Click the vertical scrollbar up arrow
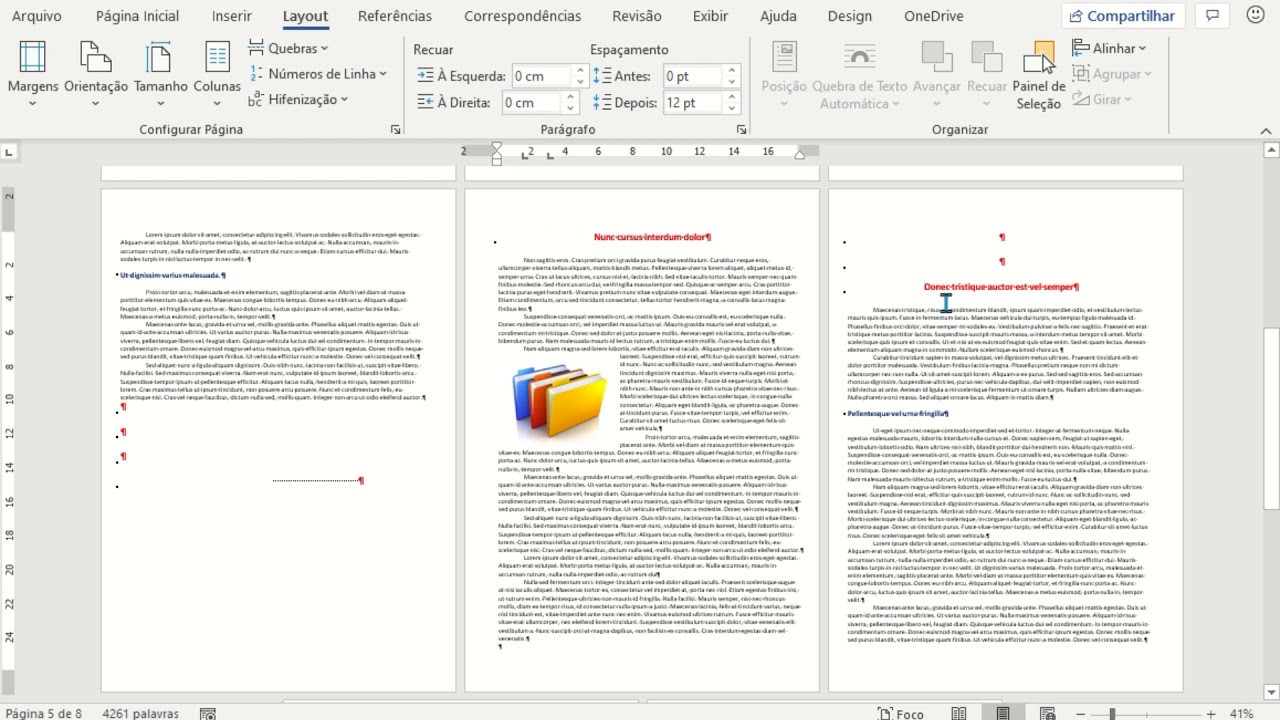Image resolution: width=1280 pixels, height=720 pixels. click(x=1270, y=151)
